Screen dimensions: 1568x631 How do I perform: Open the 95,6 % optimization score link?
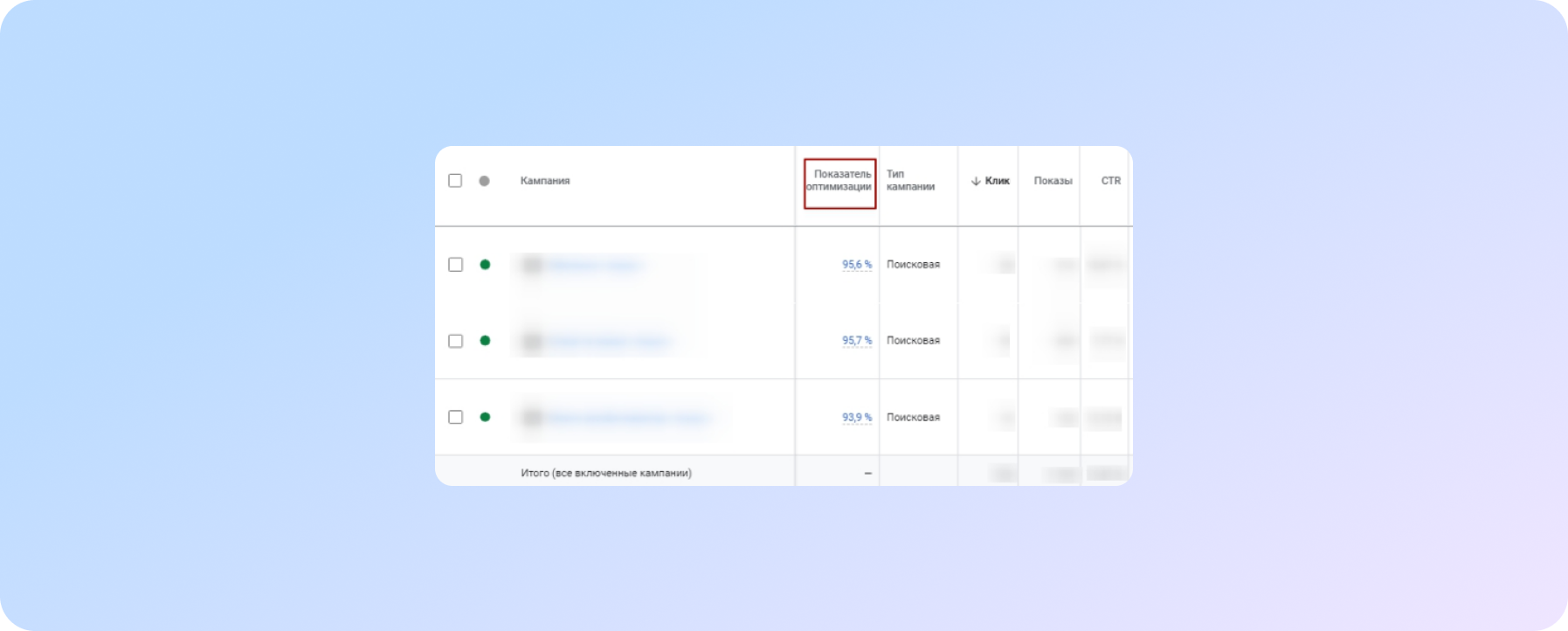(857, 265)
